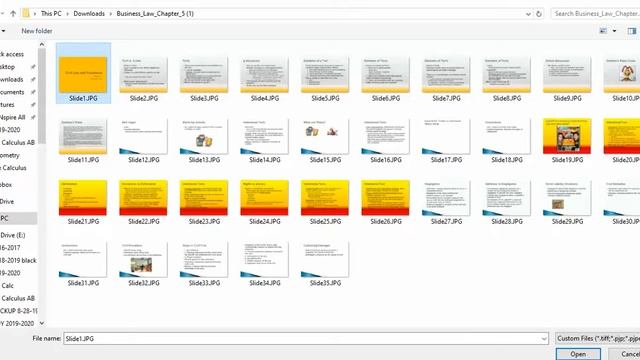Click the folder icon in the address bar
Image resolution: width=640 pixels, height=360 pixels.
[x=26, y=13]
